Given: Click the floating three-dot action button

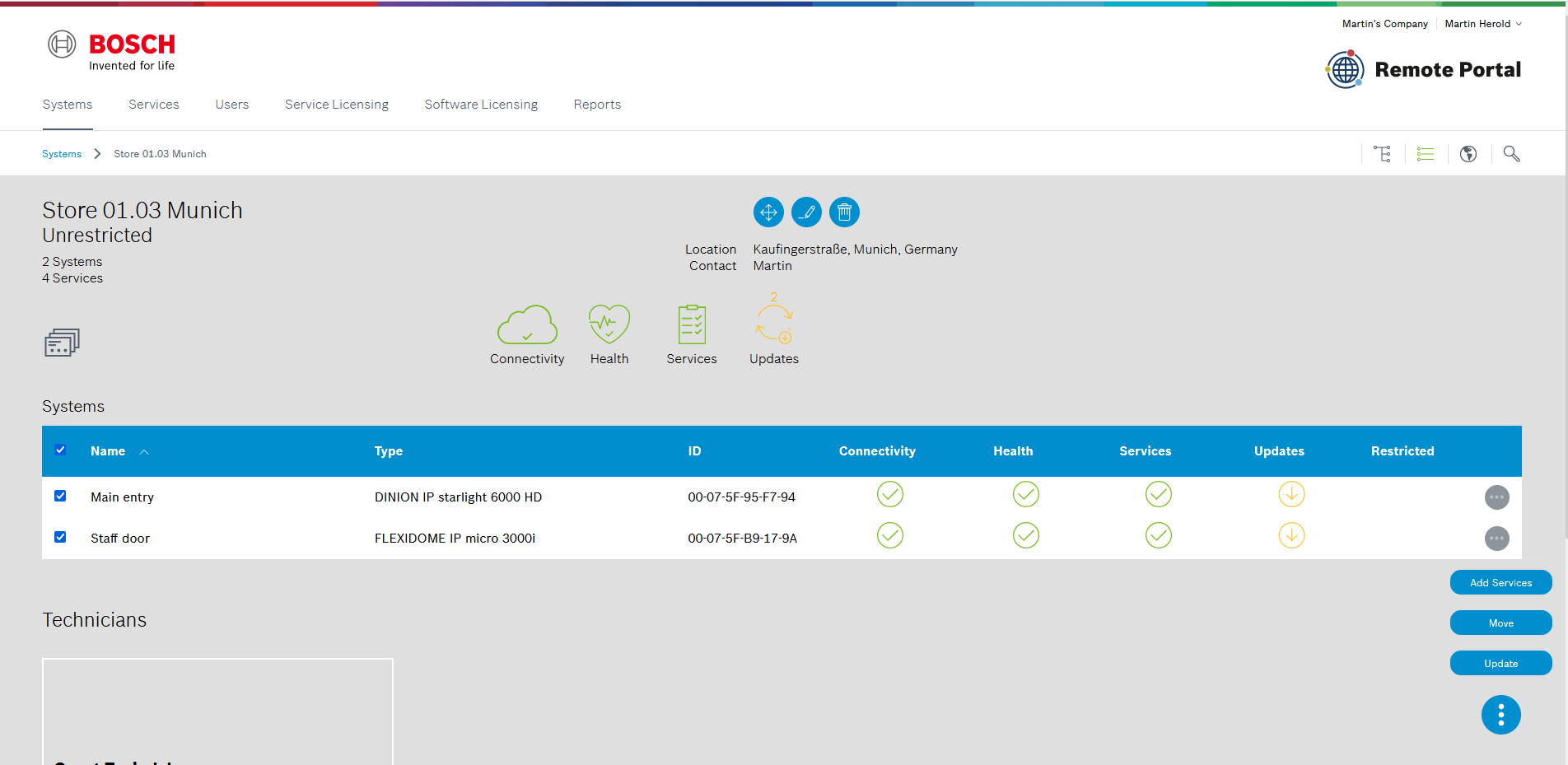Looking at the screenshot, I should click(1500, 715).
